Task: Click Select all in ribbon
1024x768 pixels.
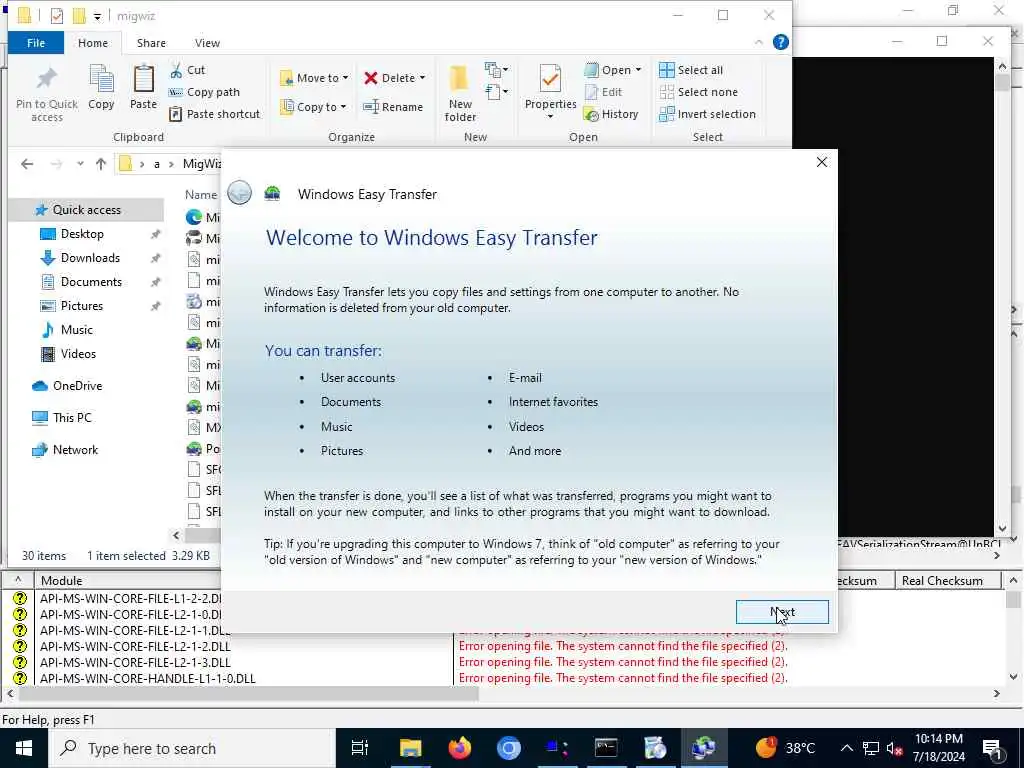Action: coord(691,70)
